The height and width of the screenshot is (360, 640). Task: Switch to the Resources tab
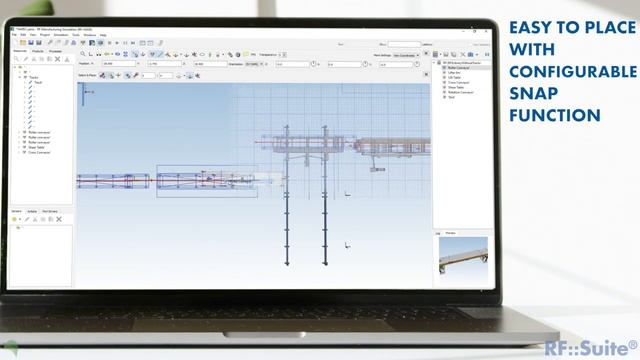pyautogui.click(x=20, y=51)
